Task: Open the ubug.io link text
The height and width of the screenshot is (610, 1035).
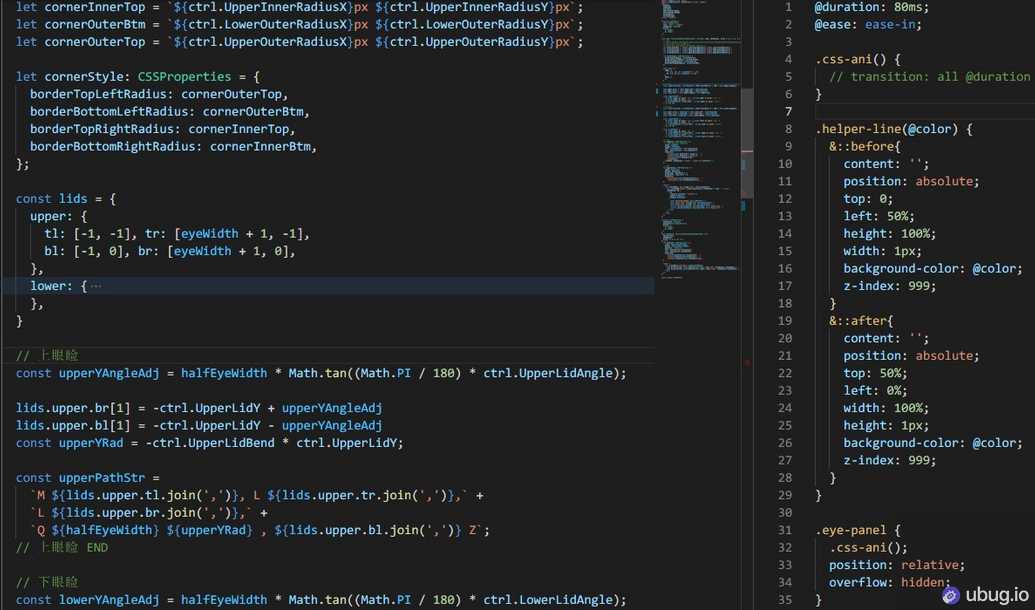Action: pos(1000,594)
